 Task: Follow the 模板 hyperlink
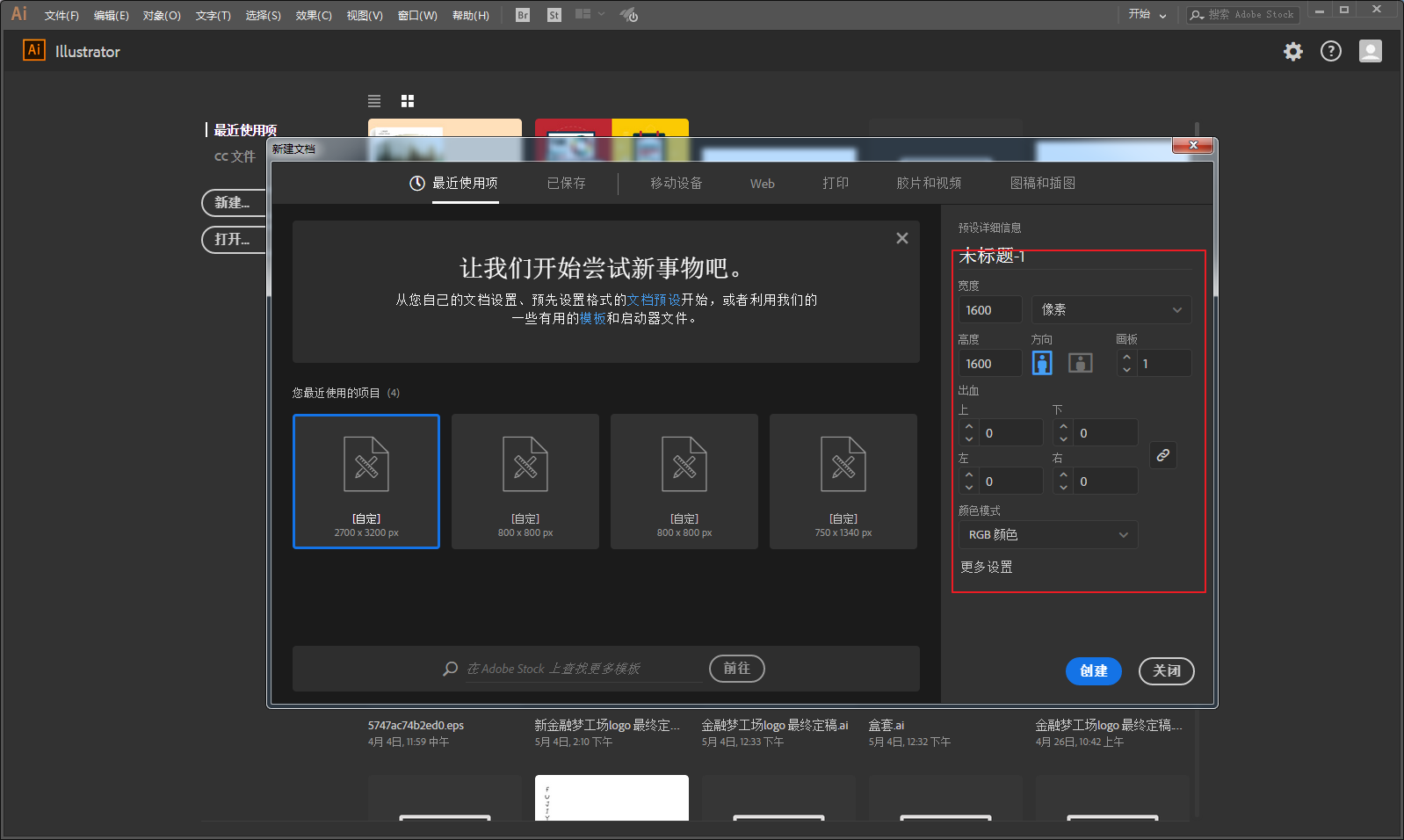pyautogui.click(x=592, y=318)
